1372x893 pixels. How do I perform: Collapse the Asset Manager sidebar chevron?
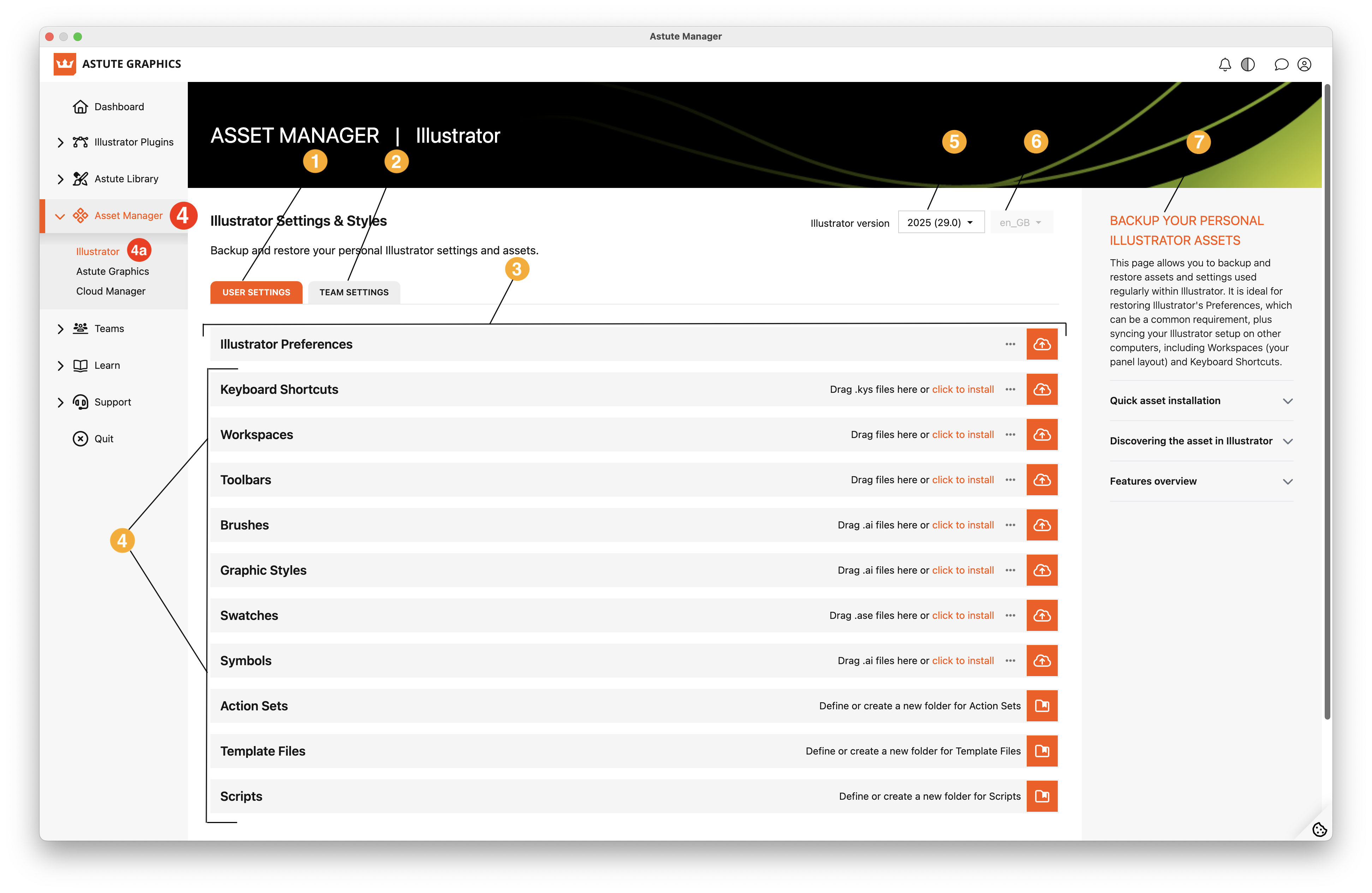point(59,216)
